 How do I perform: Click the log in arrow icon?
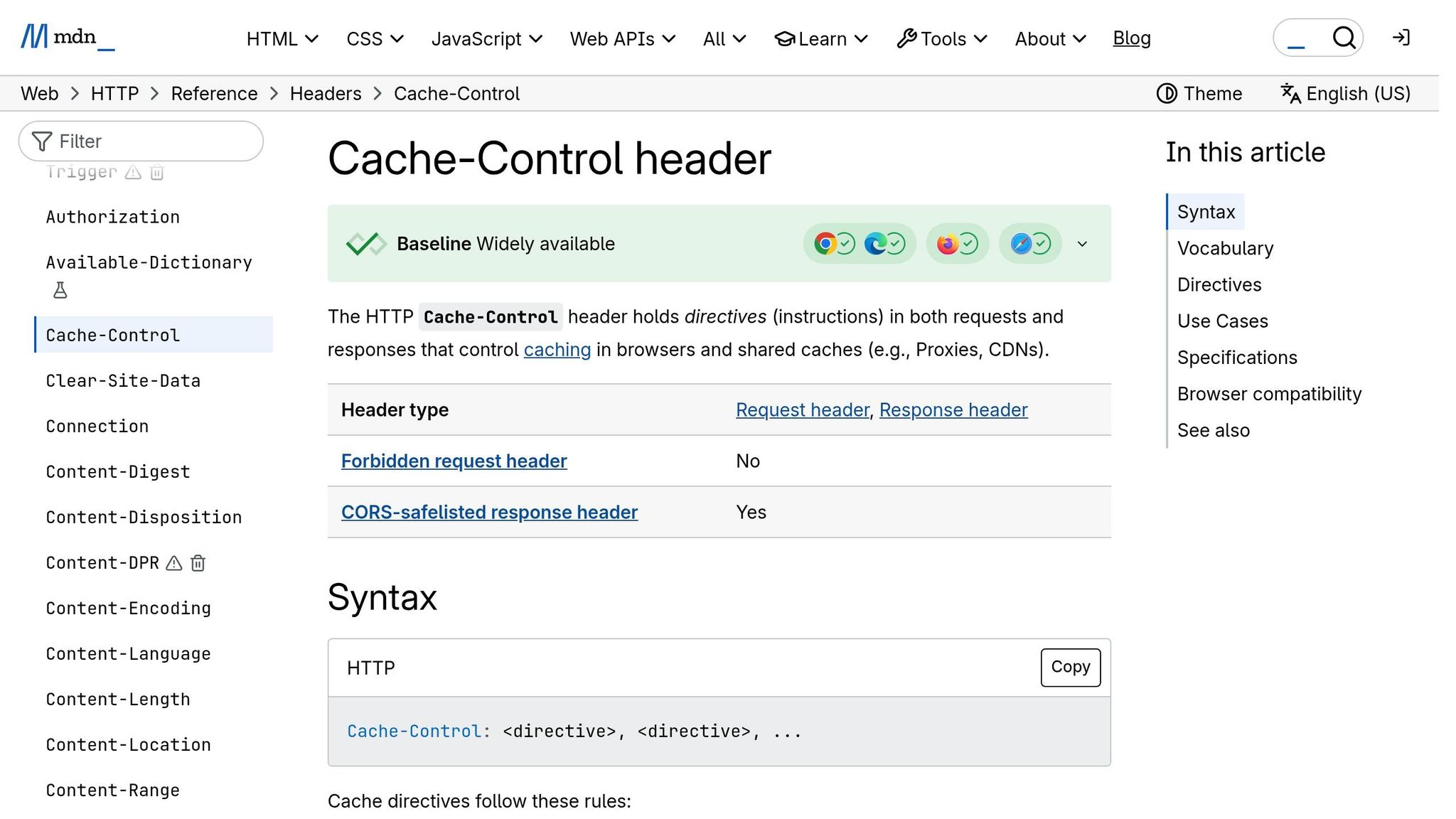(1401, 38)
